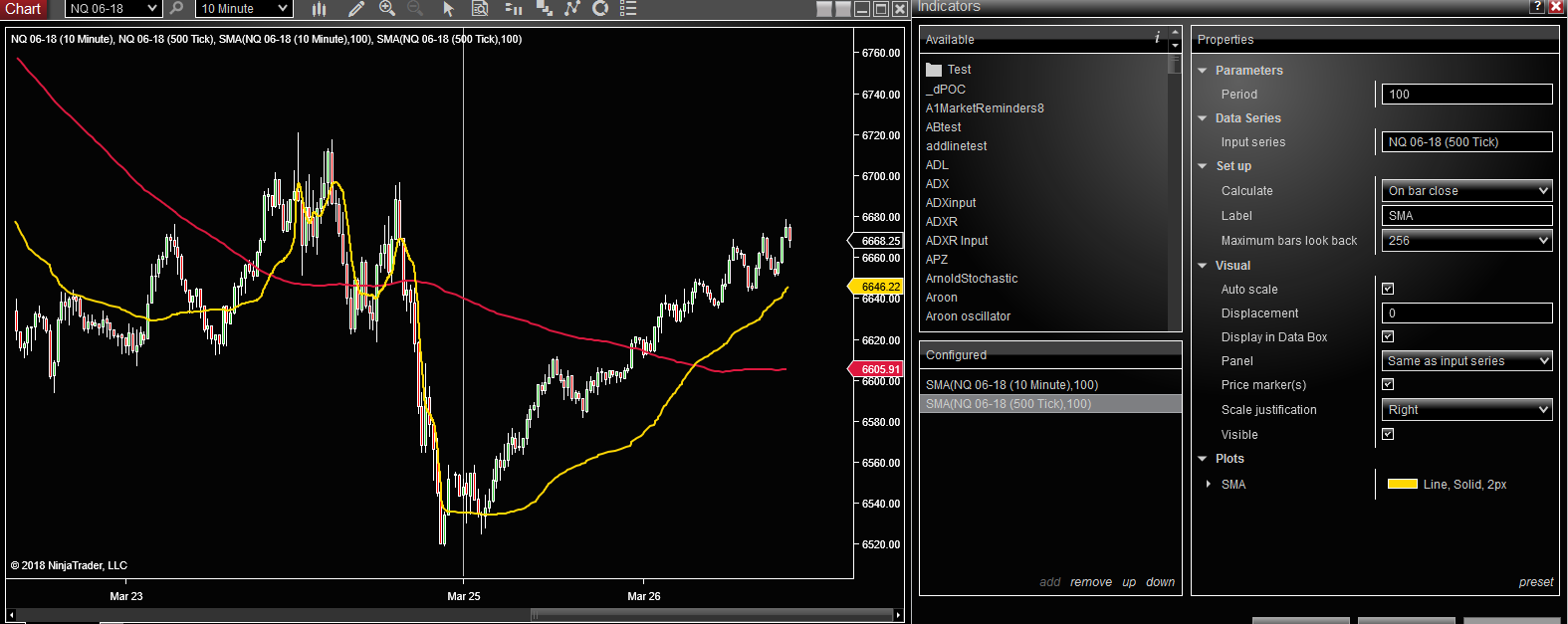Collapse the Data Series section

tap(1203, 118)
